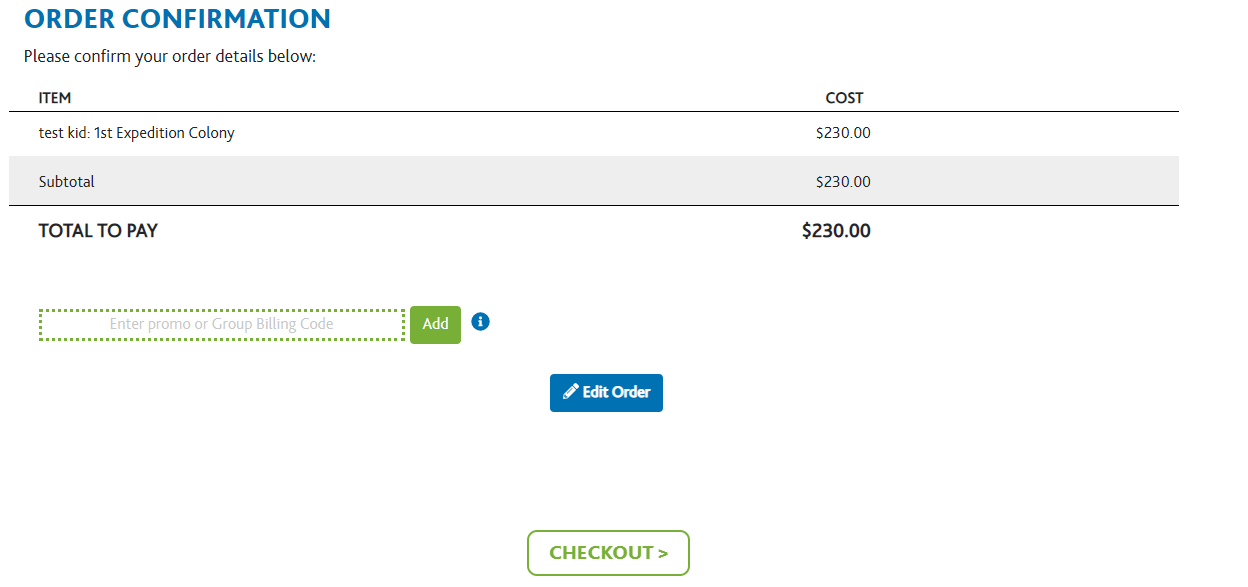The height and width of the screenshot is (587, 1248).
Task: Click the 'Edit Order' text label
Action: point(617,392)
